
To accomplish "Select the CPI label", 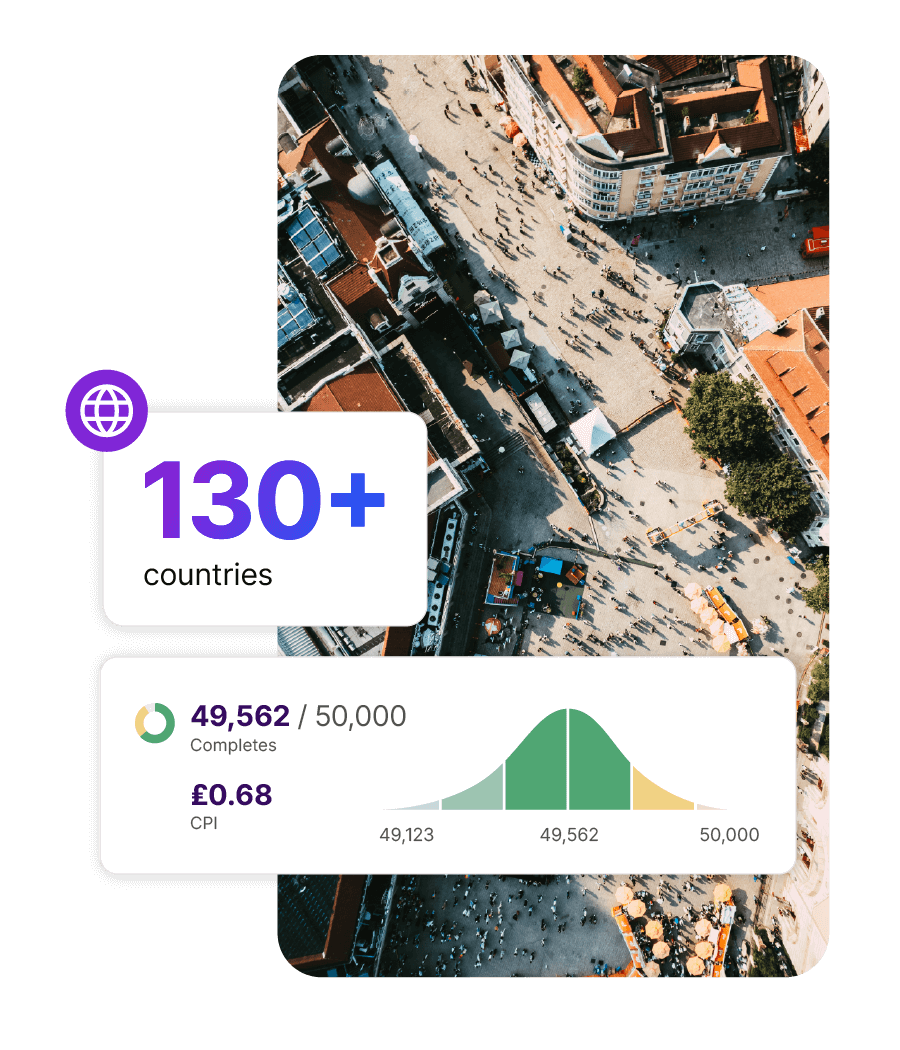I will click(204, 823).
